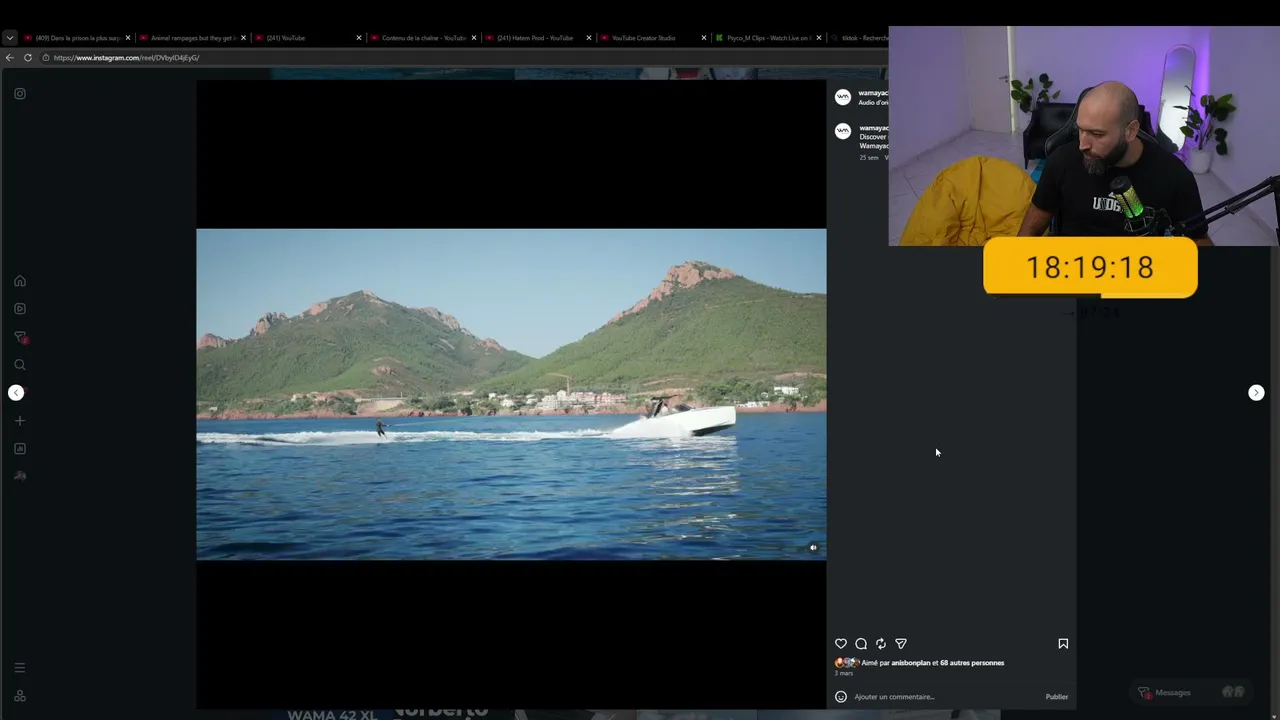The image size is (1280, 720).
Task: Open direct messages icon with notification badge
Action: click(19, 337)
